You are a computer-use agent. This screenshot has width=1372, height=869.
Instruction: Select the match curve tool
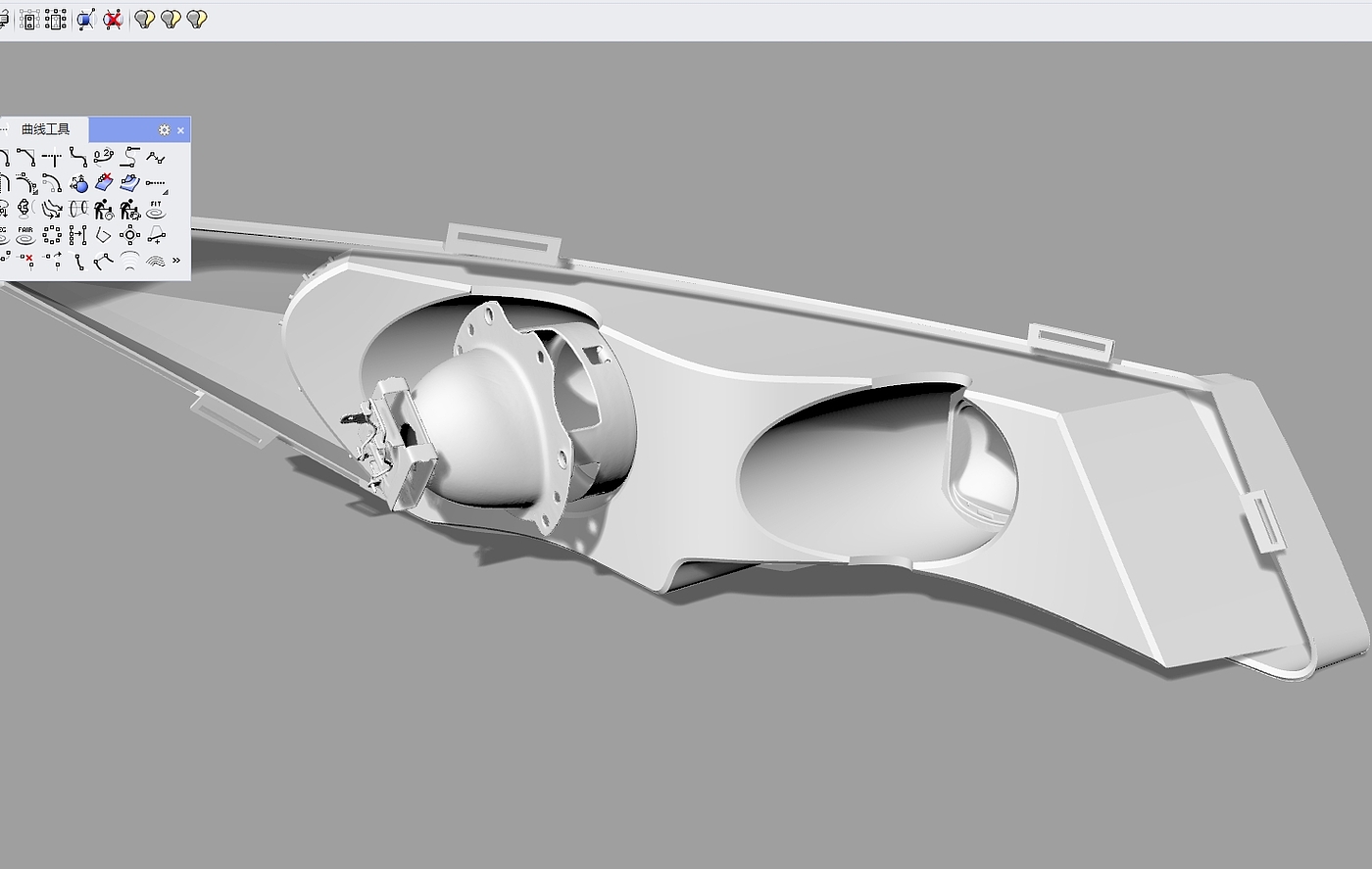130,157
